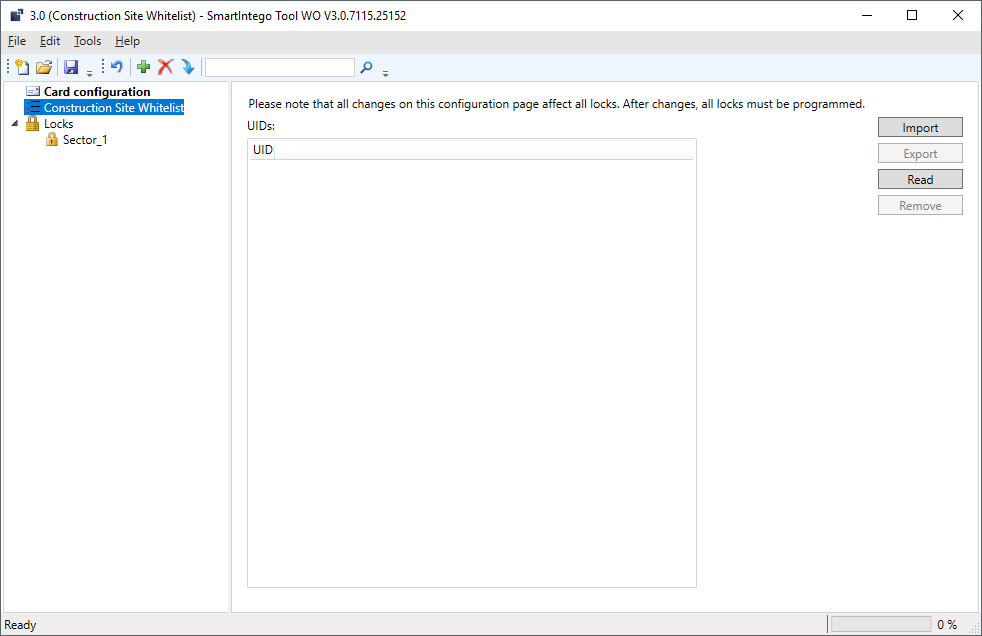Open toolbar overflow dropdown after Save
982x636 pixels.
(x=89, y=71)
